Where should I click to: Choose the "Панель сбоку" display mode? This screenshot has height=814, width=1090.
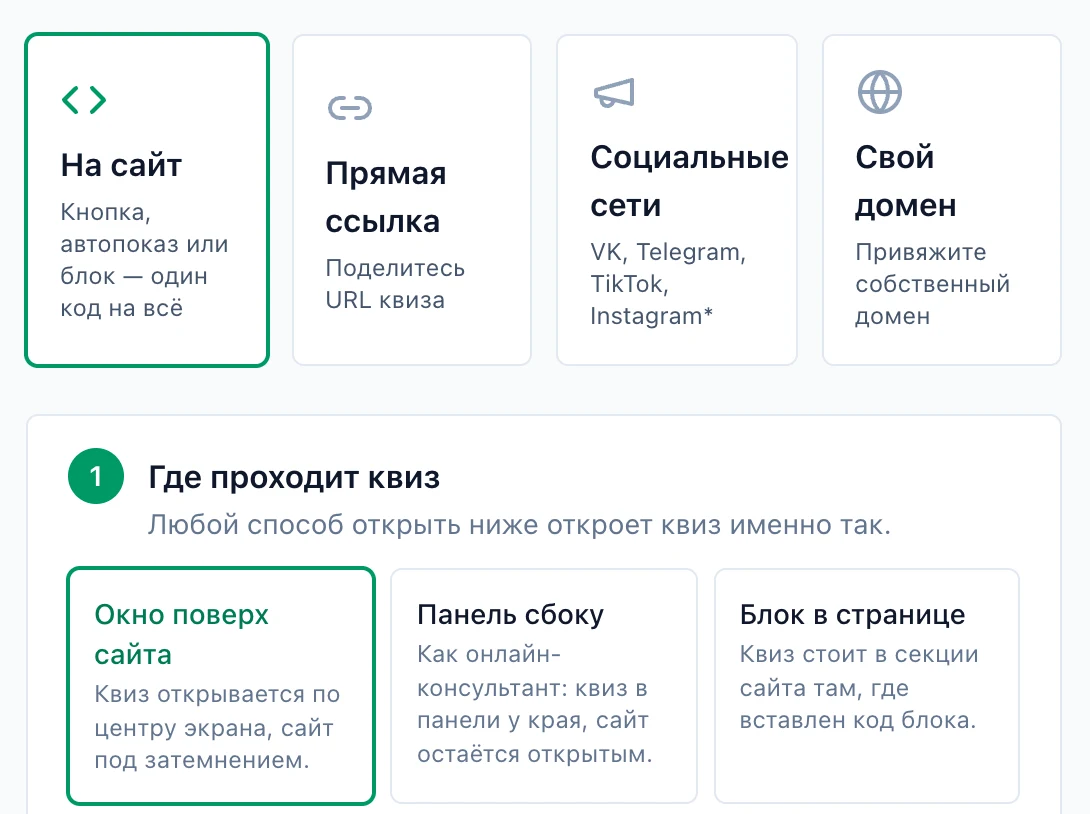[544, 686]
